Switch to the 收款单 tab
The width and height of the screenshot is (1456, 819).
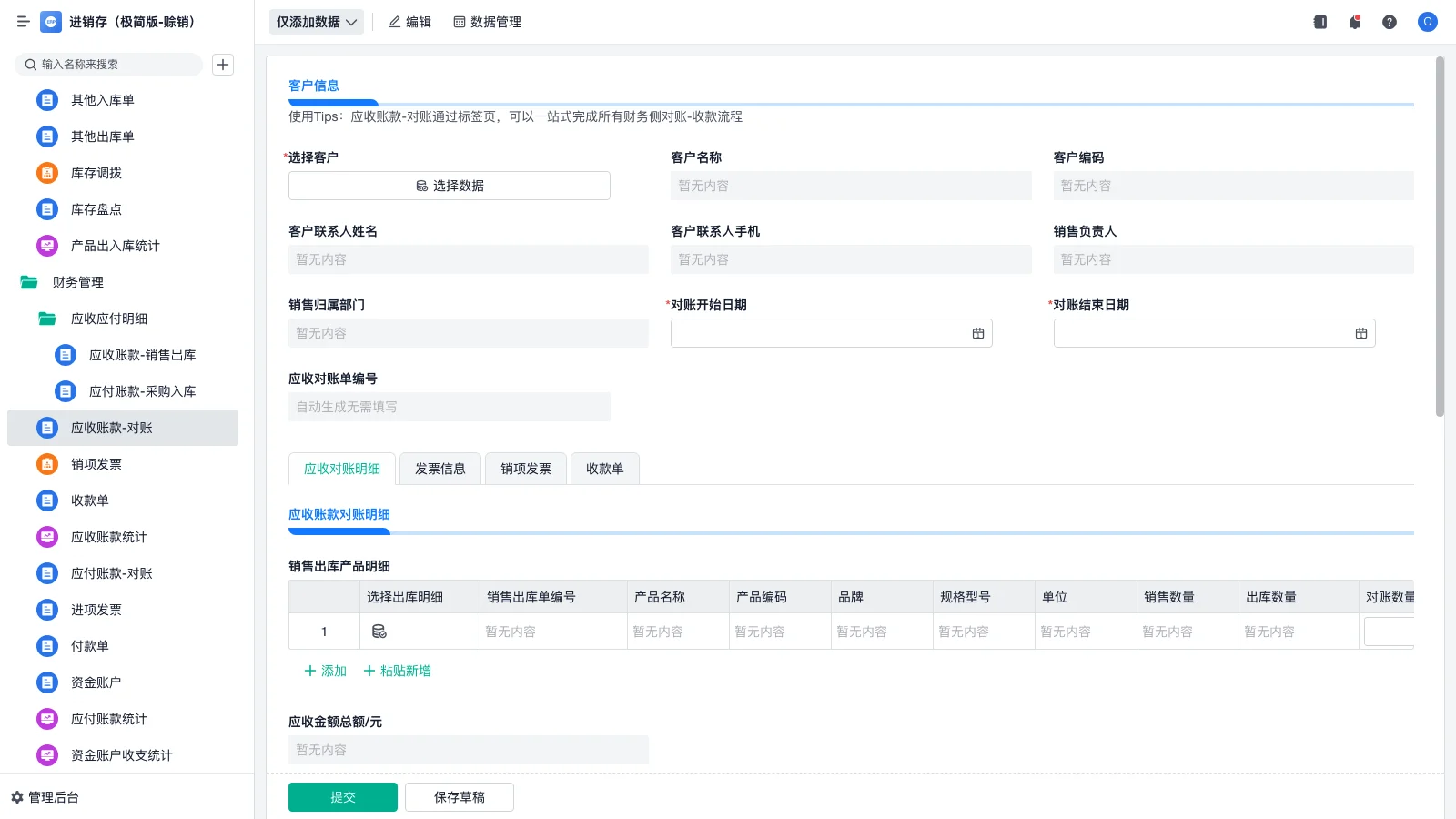[605, 469]
